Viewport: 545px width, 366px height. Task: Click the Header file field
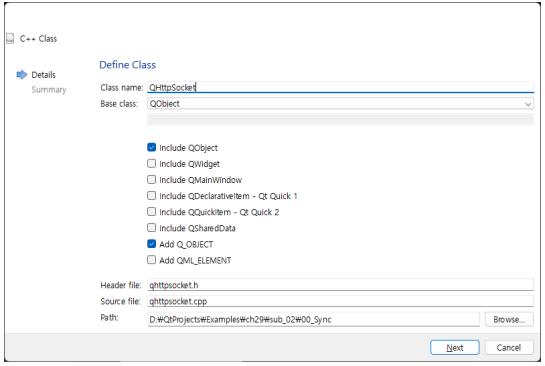(x=340, y=285)
